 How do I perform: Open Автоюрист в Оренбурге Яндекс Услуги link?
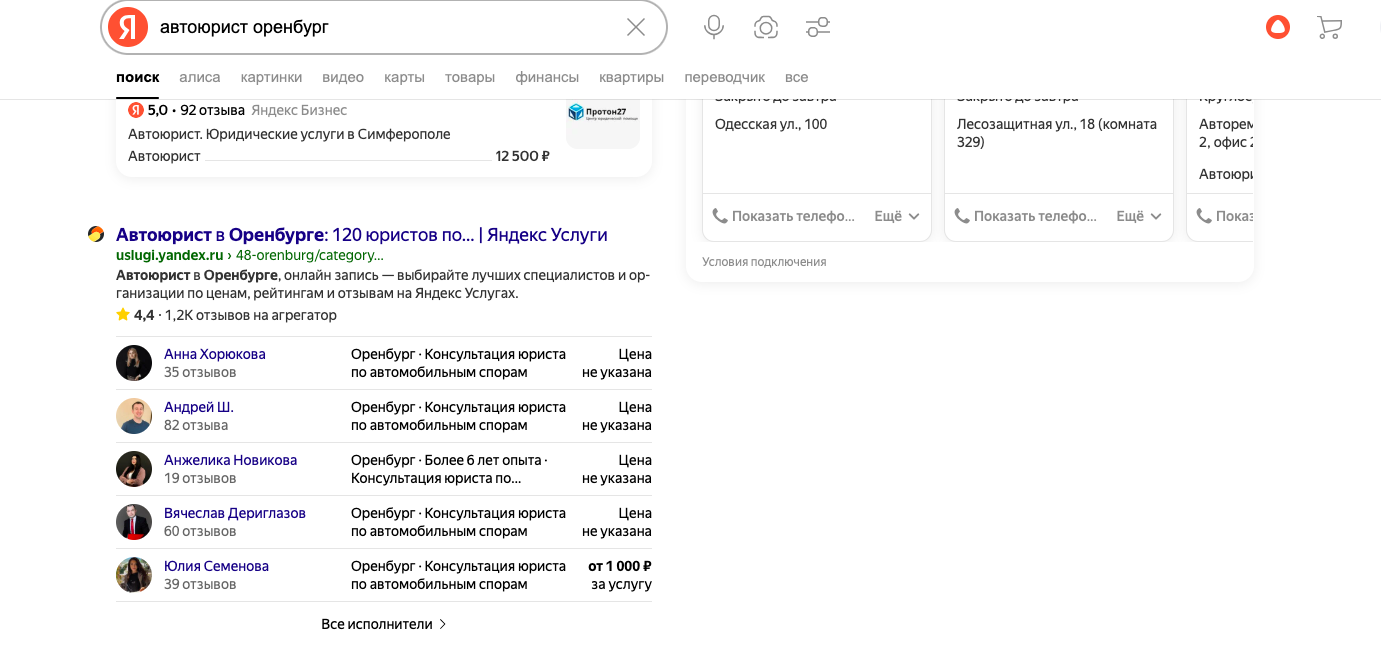(x=361, y=235)
